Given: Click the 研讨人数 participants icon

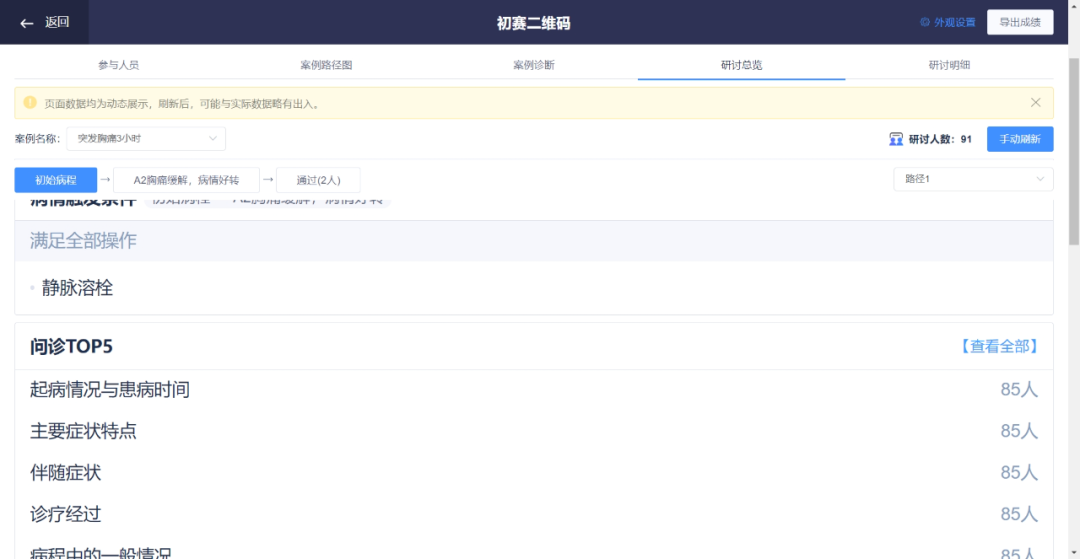Looking at the screenshot, I should 896,139.
